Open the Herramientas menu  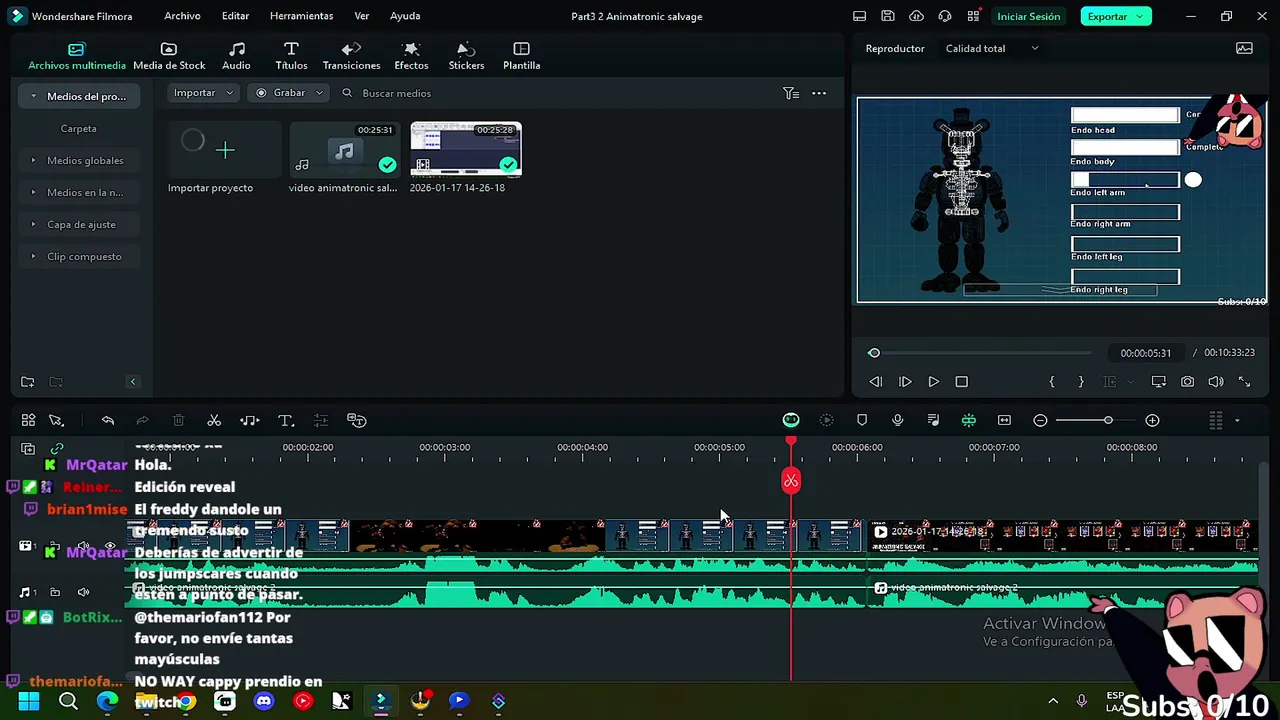301,16
